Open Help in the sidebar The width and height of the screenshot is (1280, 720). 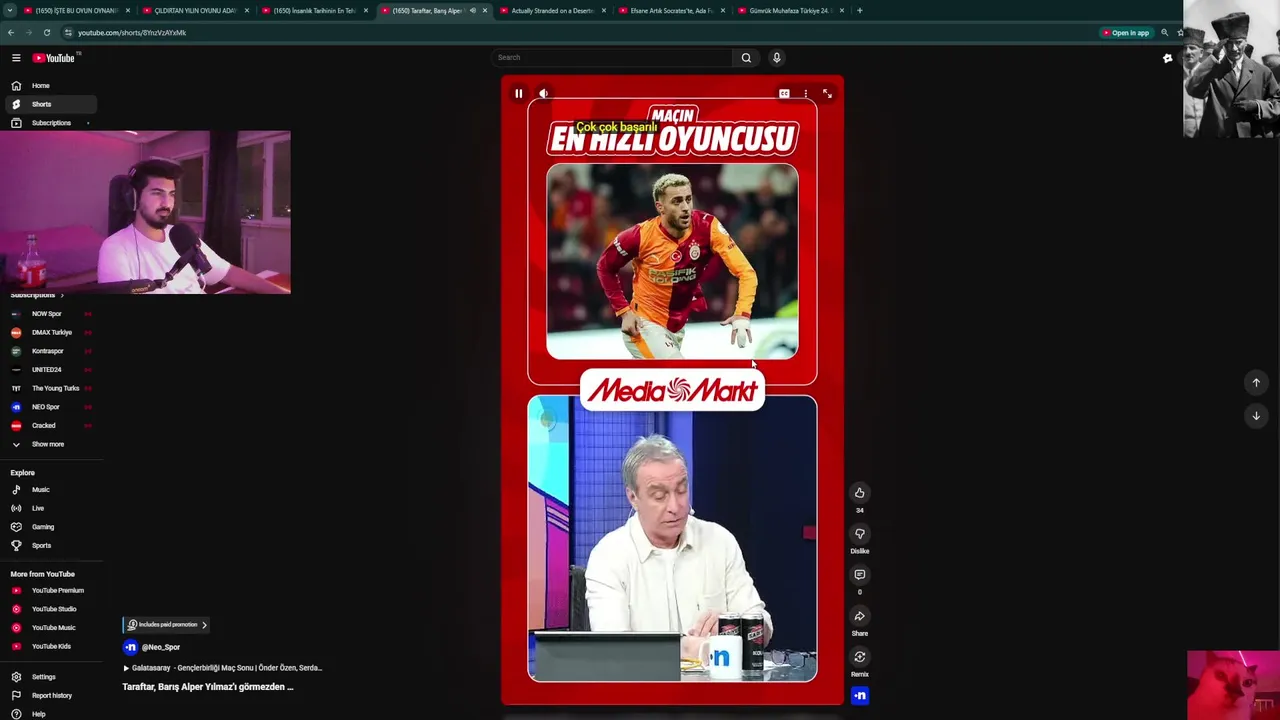[x=49, y=714]
